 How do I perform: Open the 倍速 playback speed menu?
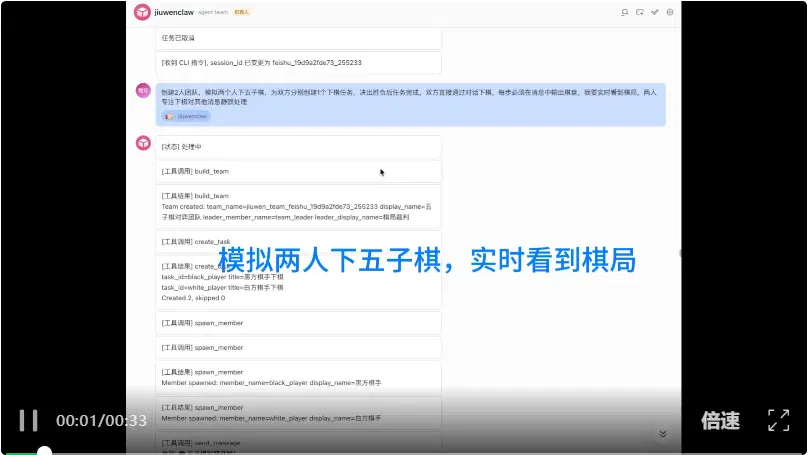(x=720, y=420)
